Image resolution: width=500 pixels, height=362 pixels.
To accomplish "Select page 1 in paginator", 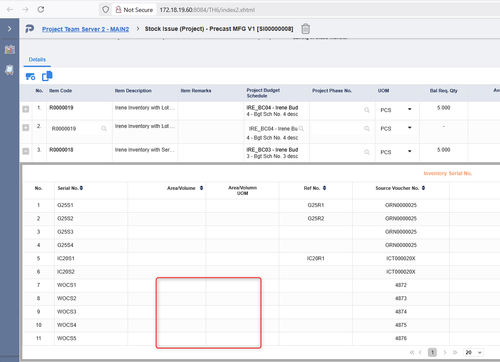I will coord(432,352).
